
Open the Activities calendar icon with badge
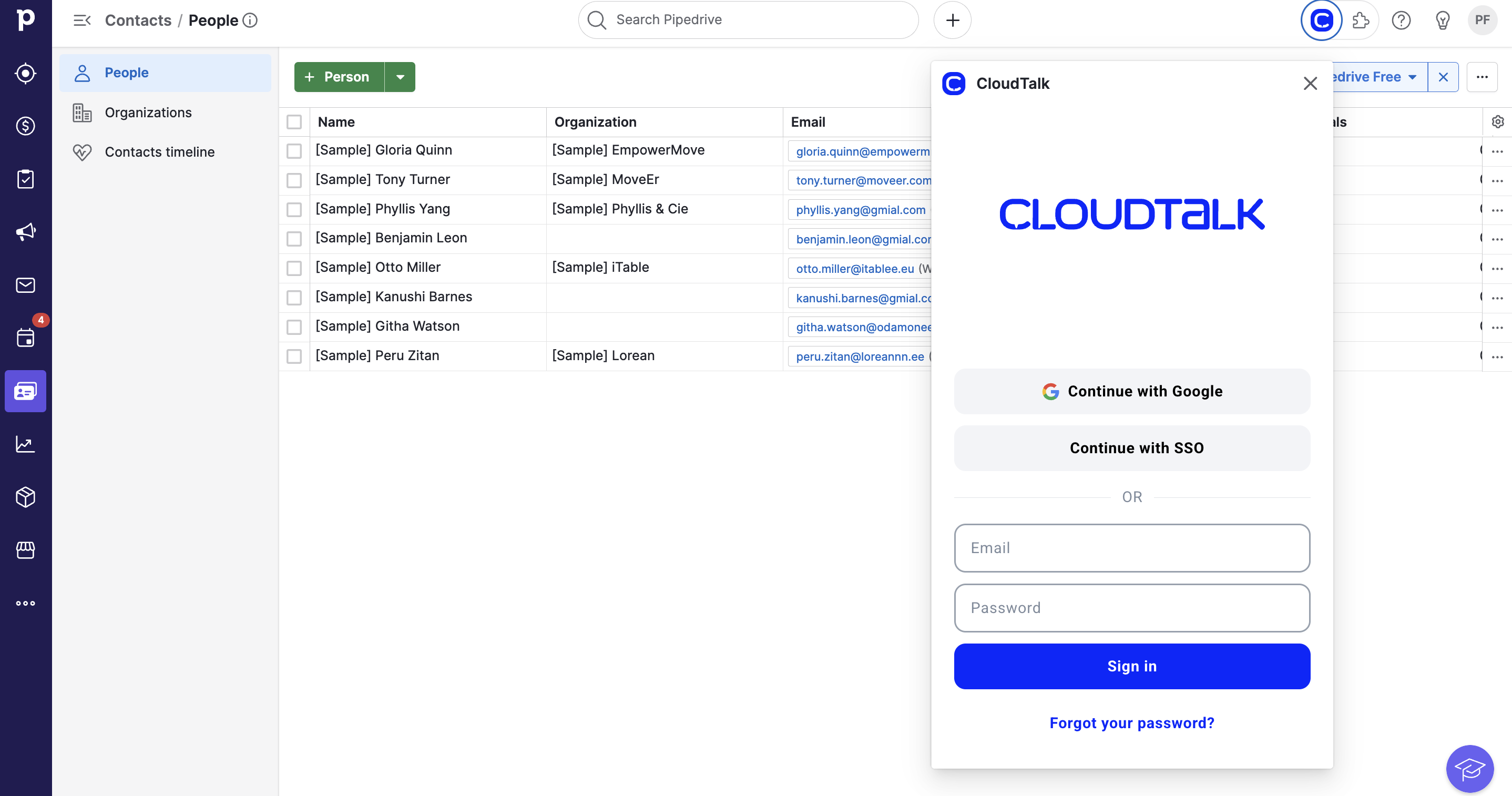tap(25, 338)
